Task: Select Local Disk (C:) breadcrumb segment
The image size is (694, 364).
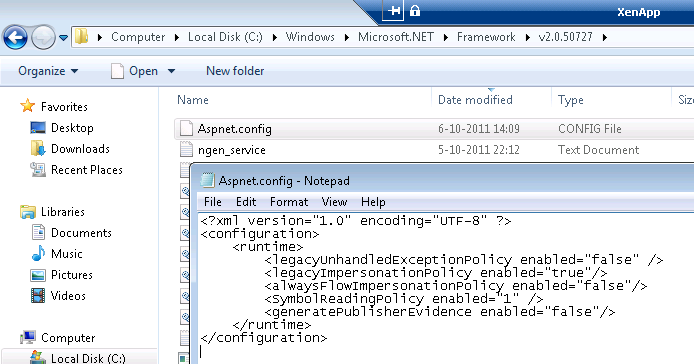Action: pos(225,37)
